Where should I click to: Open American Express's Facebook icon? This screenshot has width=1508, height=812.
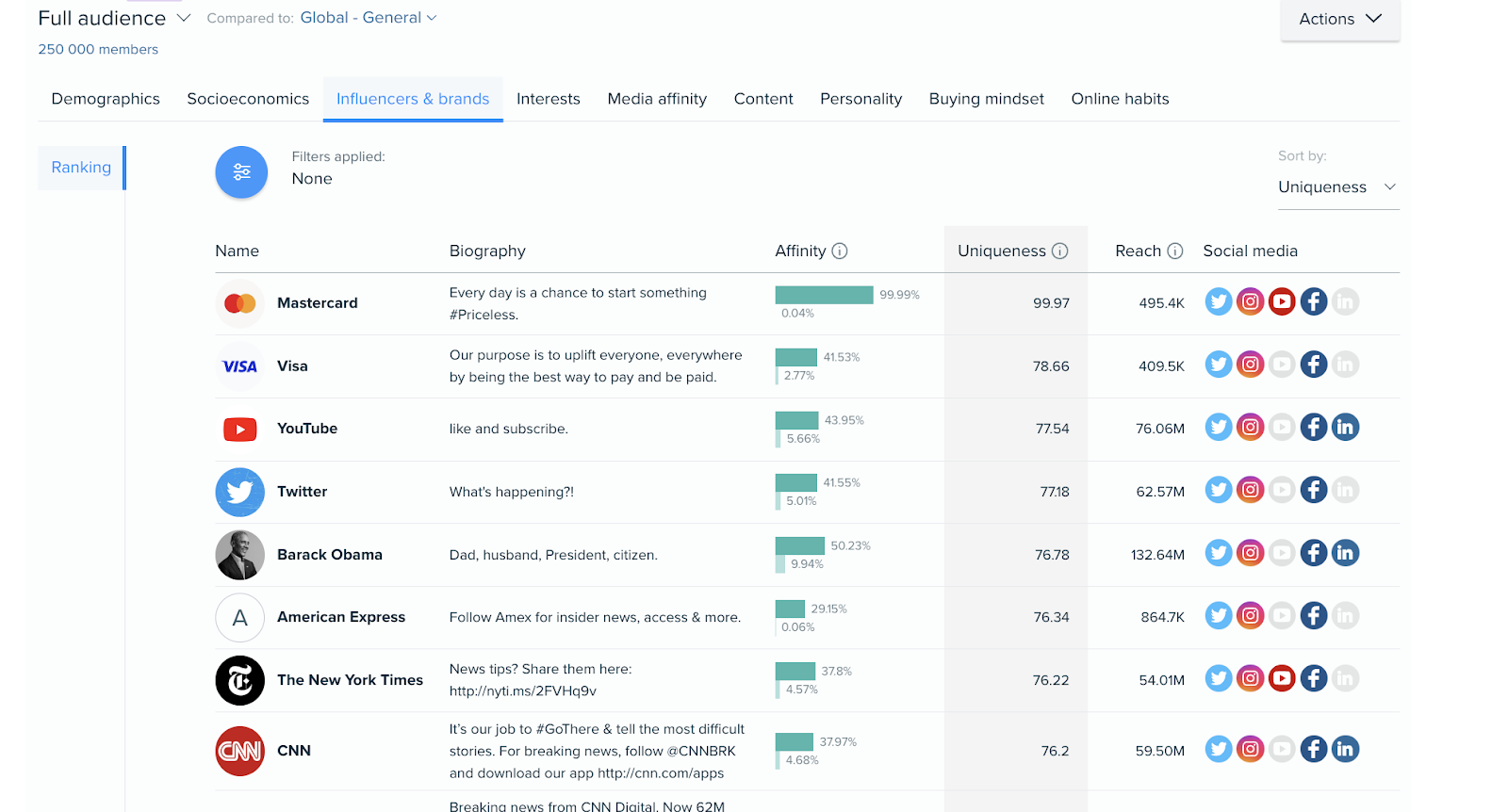[1314, 616]
